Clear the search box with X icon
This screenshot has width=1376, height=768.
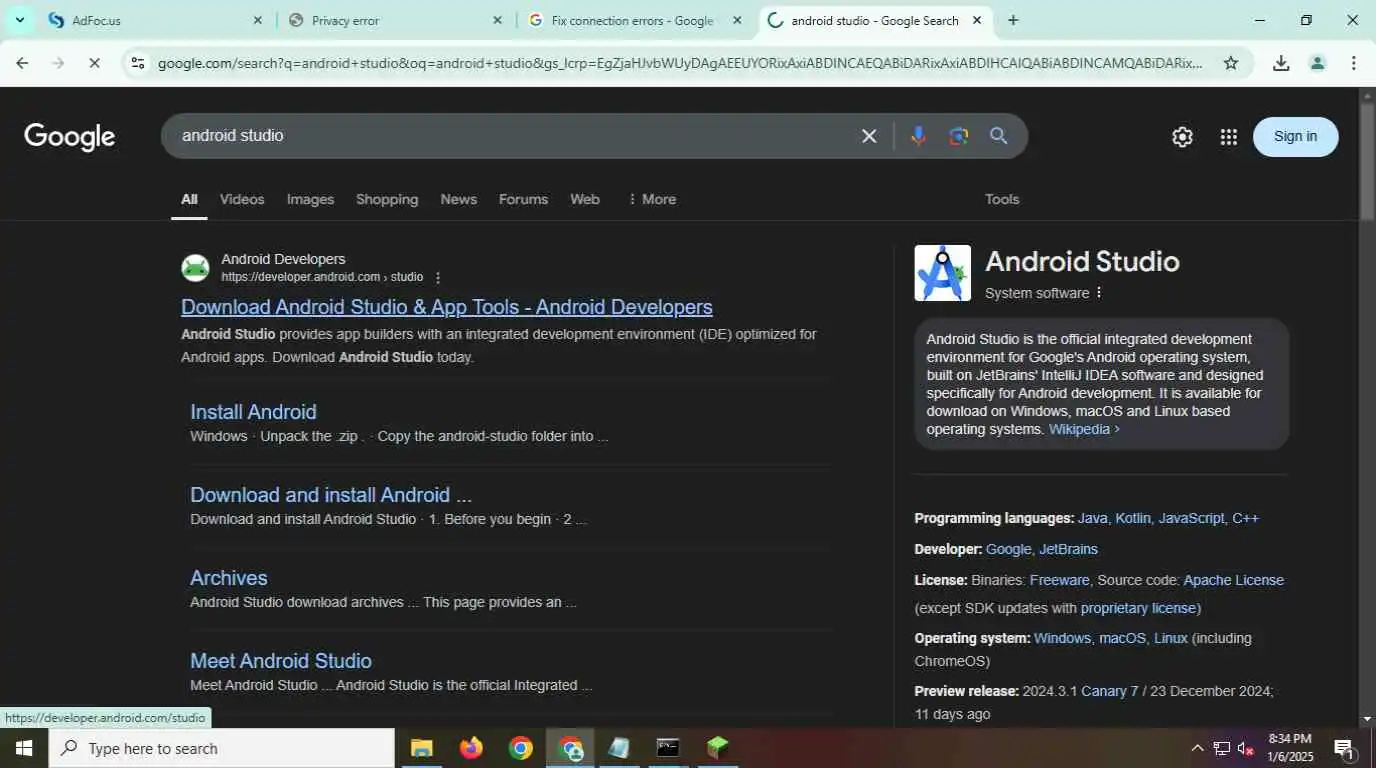(869, 136)
